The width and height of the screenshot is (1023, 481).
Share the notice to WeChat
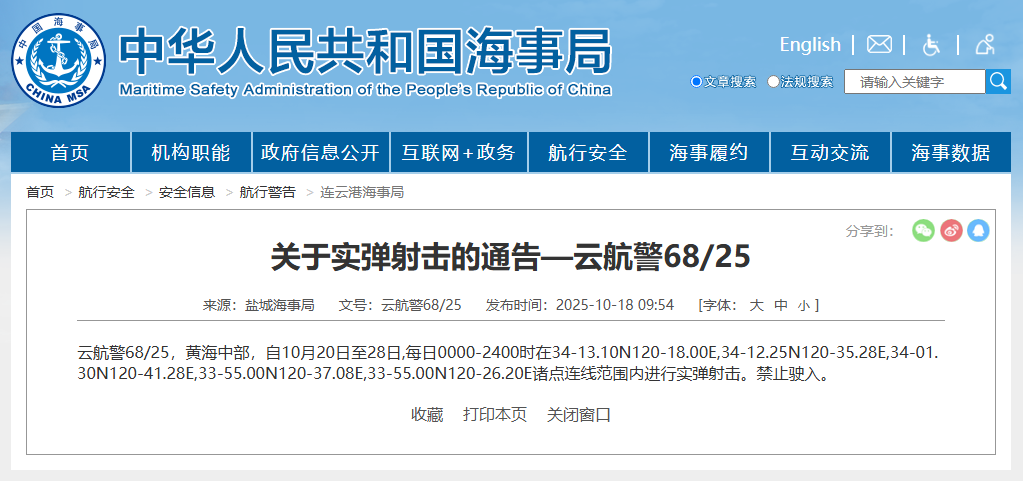pos(923,231)
